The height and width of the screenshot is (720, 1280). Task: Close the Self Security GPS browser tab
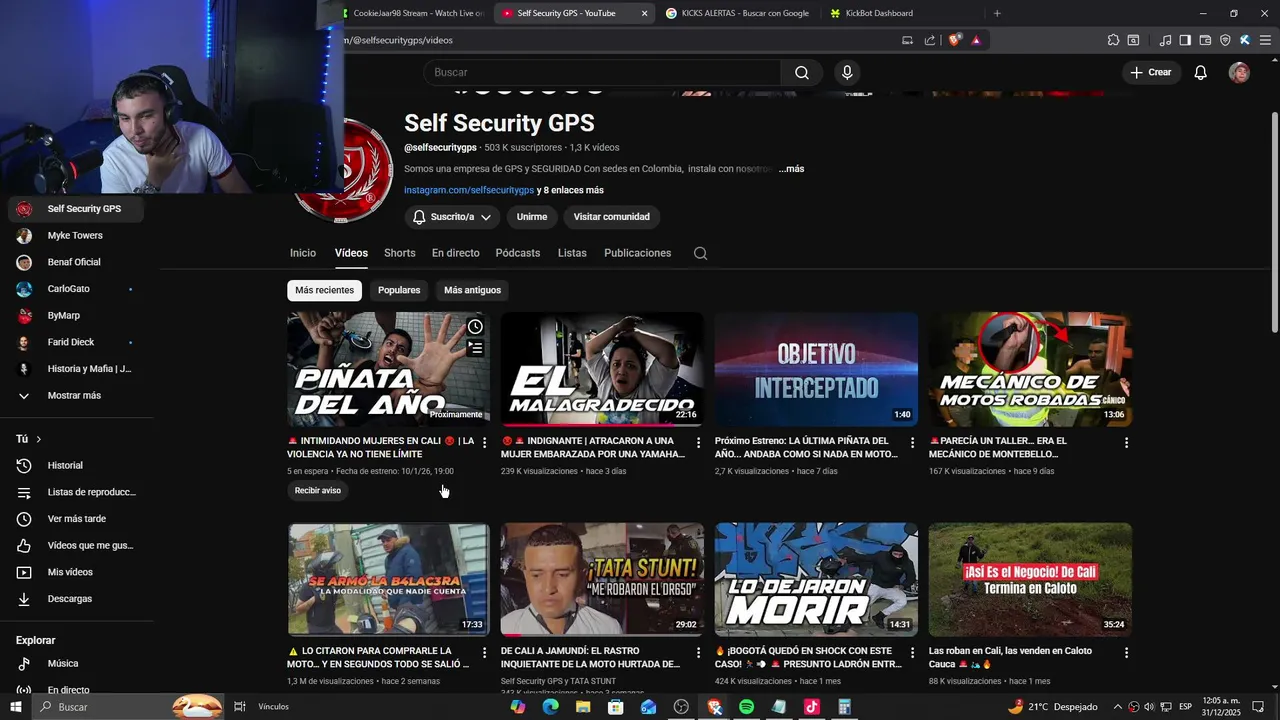(x=644, y=13)
